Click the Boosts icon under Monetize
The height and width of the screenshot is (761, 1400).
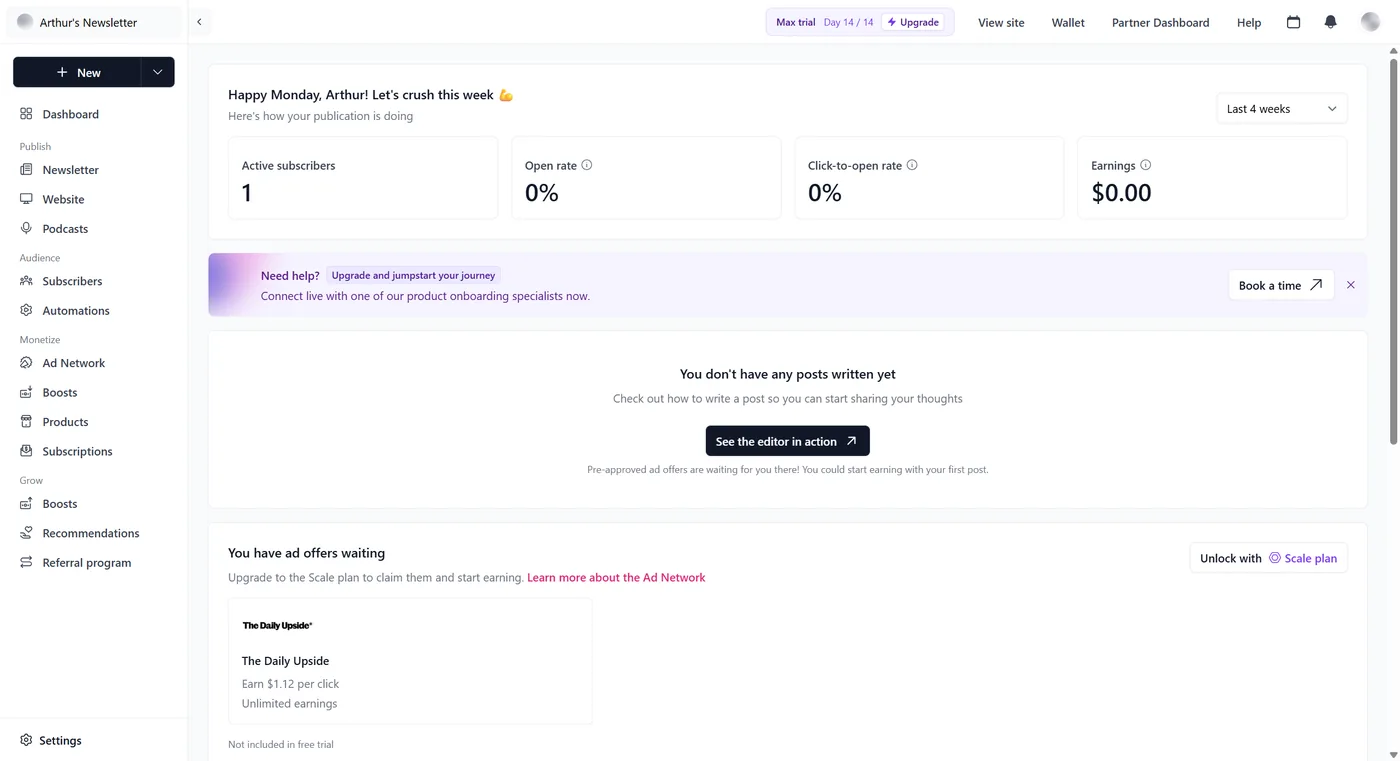coord(26,392)
